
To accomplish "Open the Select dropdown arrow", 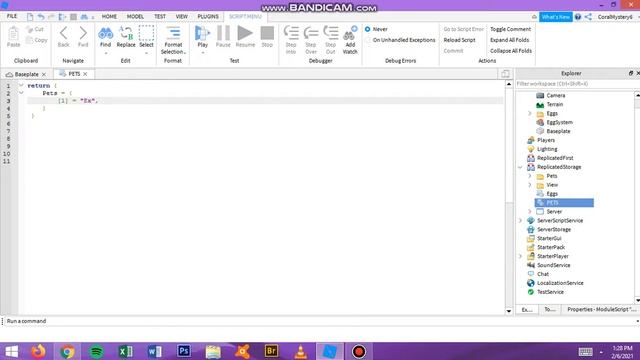I will point(146,53).
